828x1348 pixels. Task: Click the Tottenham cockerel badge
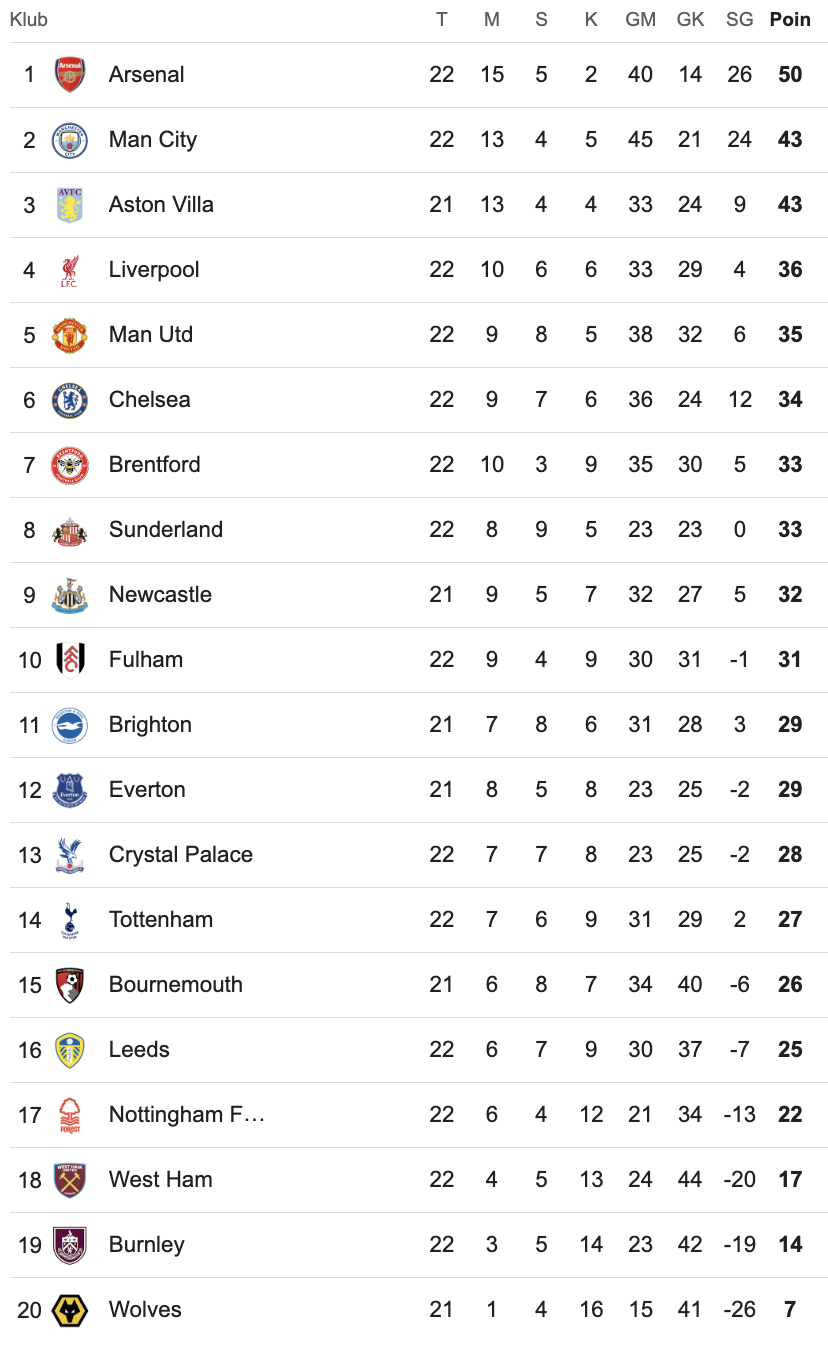[x=70, y=920]
